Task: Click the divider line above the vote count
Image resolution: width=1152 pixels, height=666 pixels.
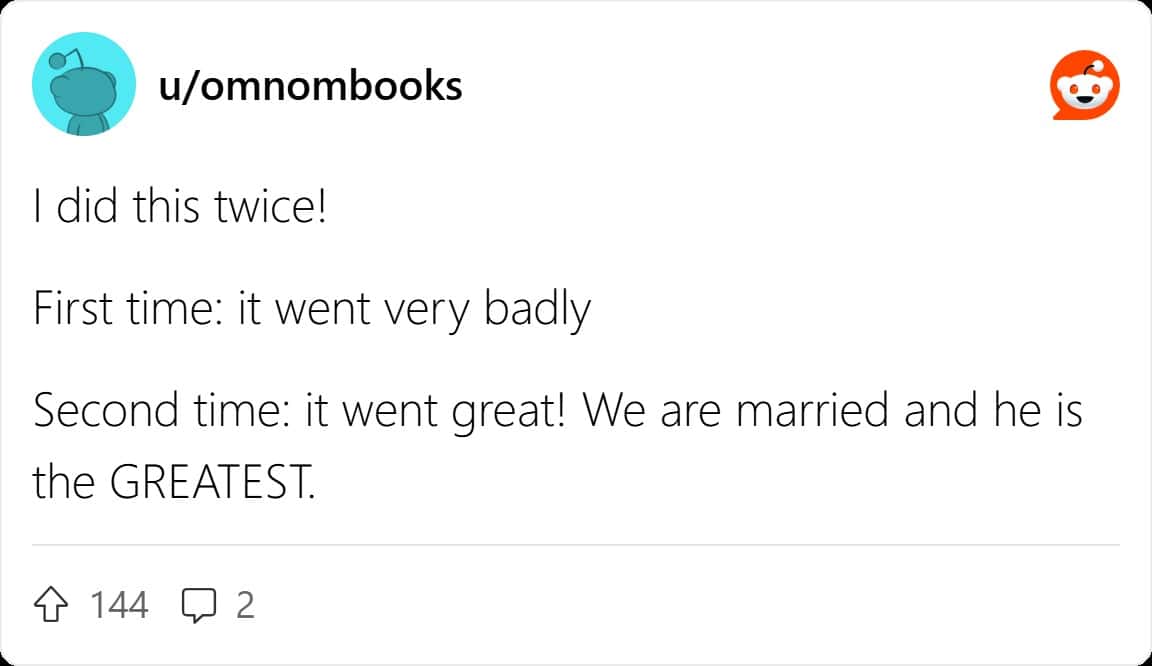Action: coord(576,545)
